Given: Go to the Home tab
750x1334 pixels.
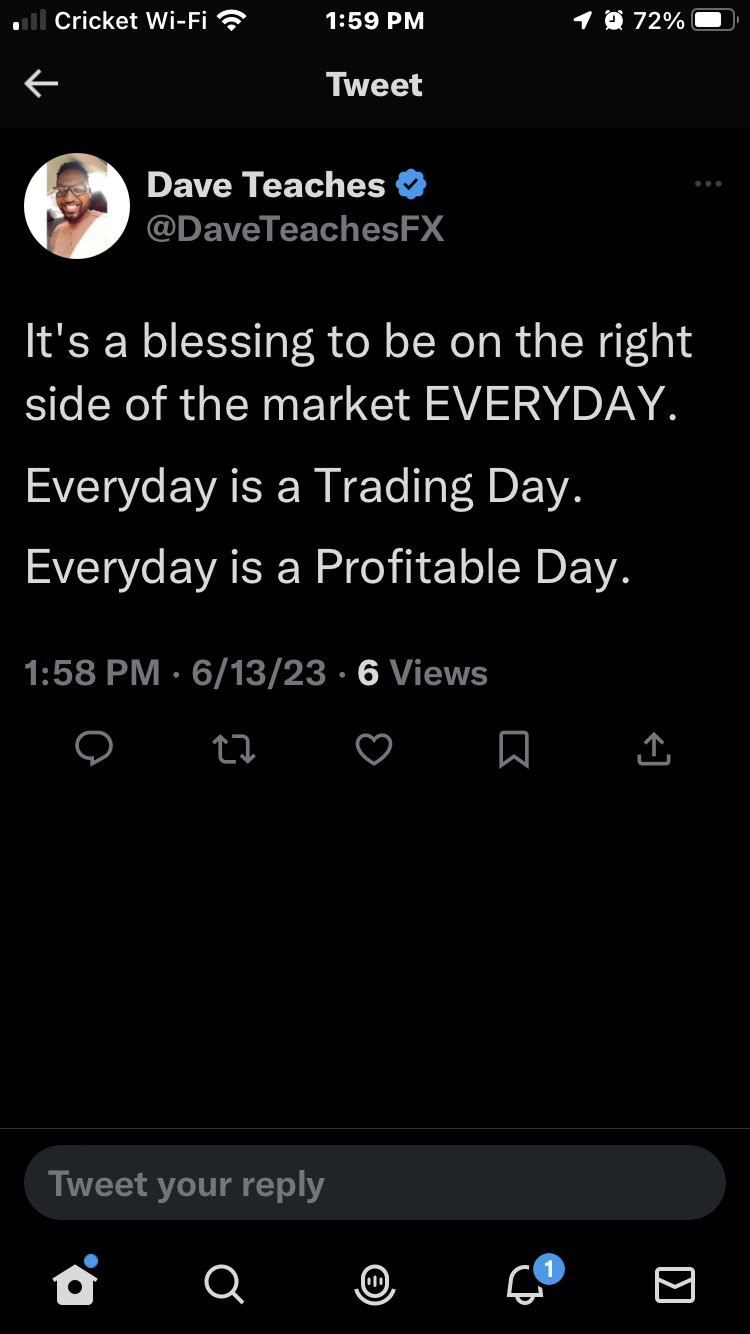Looking at the screenshot, I should pyautogui.click(x=76, y=1283).
